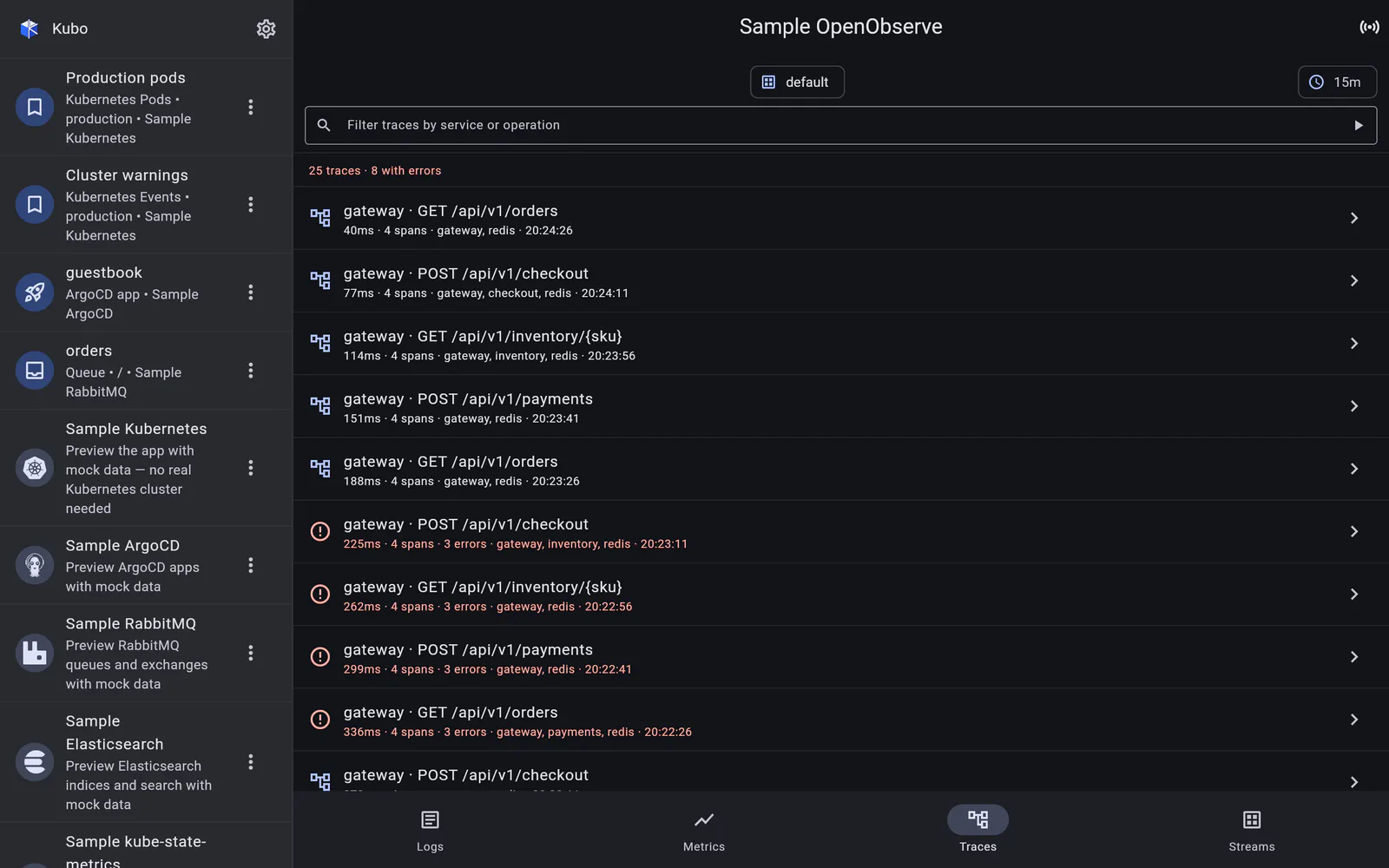Image resolution: width=1389 pixels, height=868 pixels.
Task: Open the default organization selector
Action: click(797, 82)
